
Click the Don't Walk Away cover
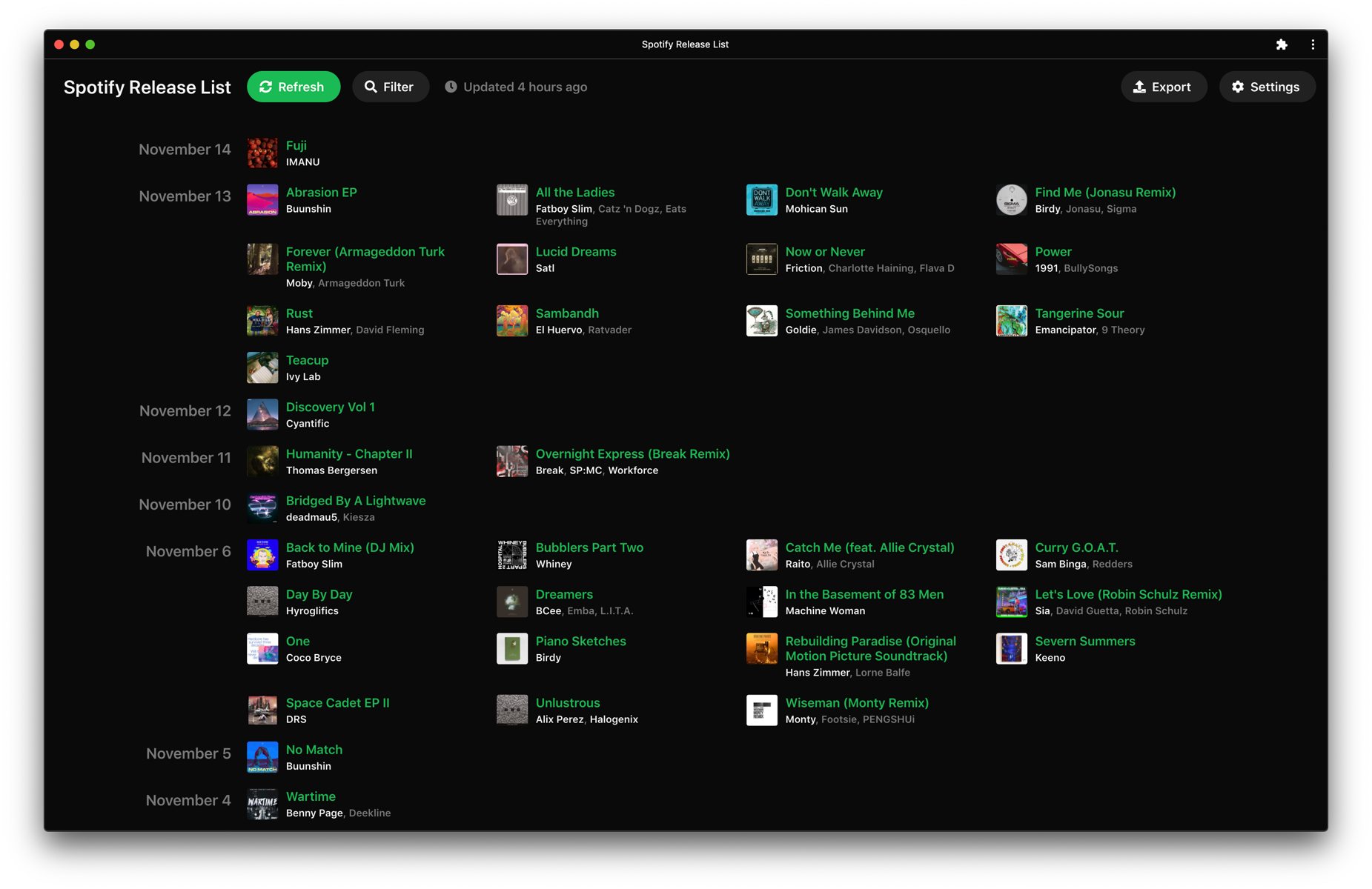pos(762,199)
